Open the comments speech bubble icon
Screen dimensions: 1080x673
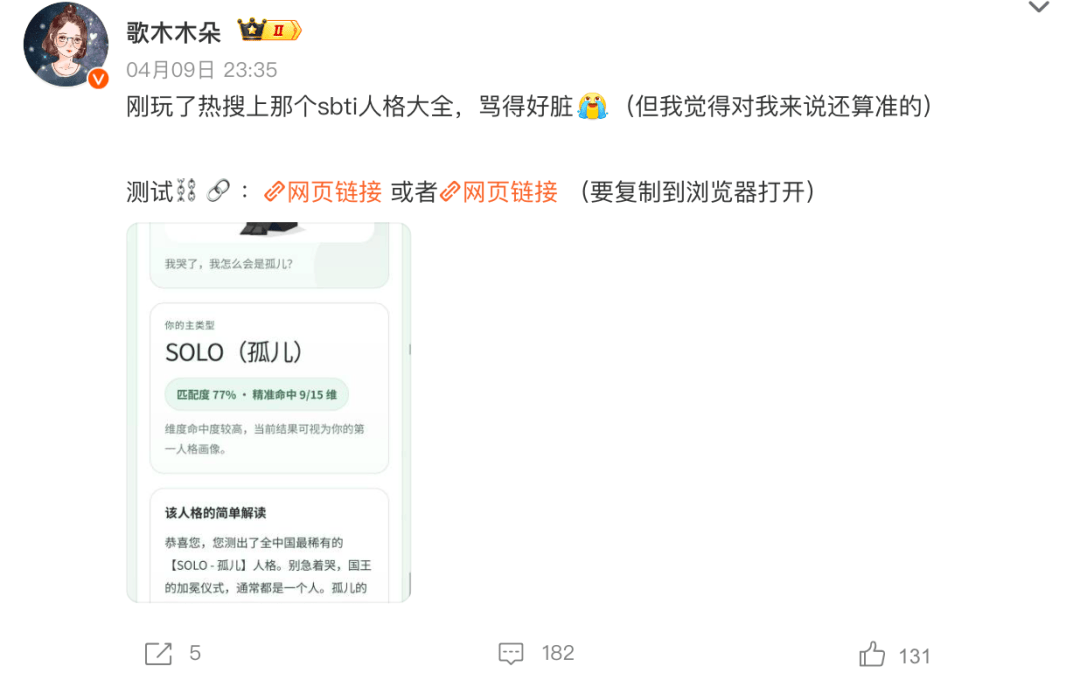pyautogui.click(x=511, y=654)
